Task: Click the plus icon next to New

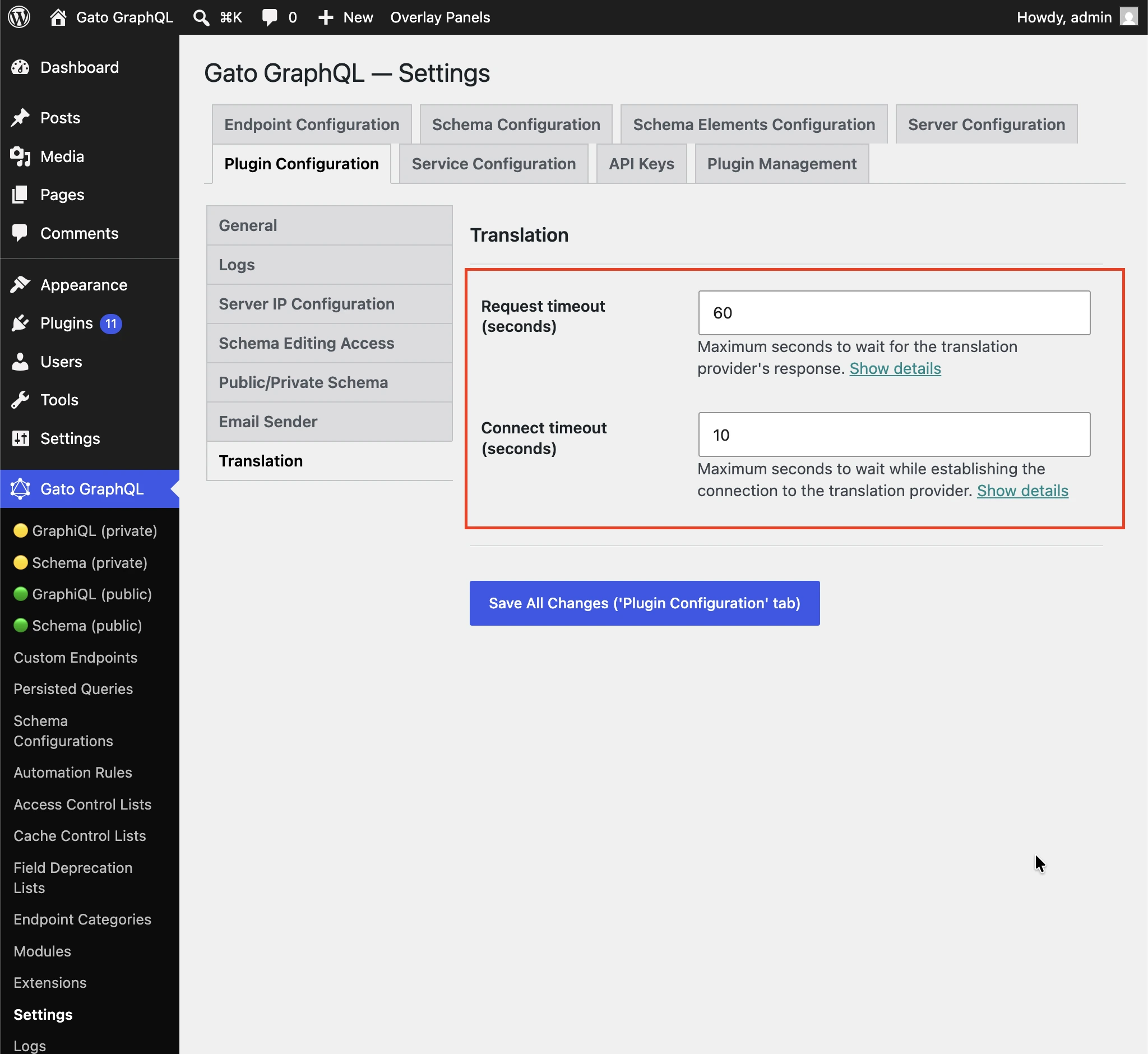Action: tap(326, 17)
